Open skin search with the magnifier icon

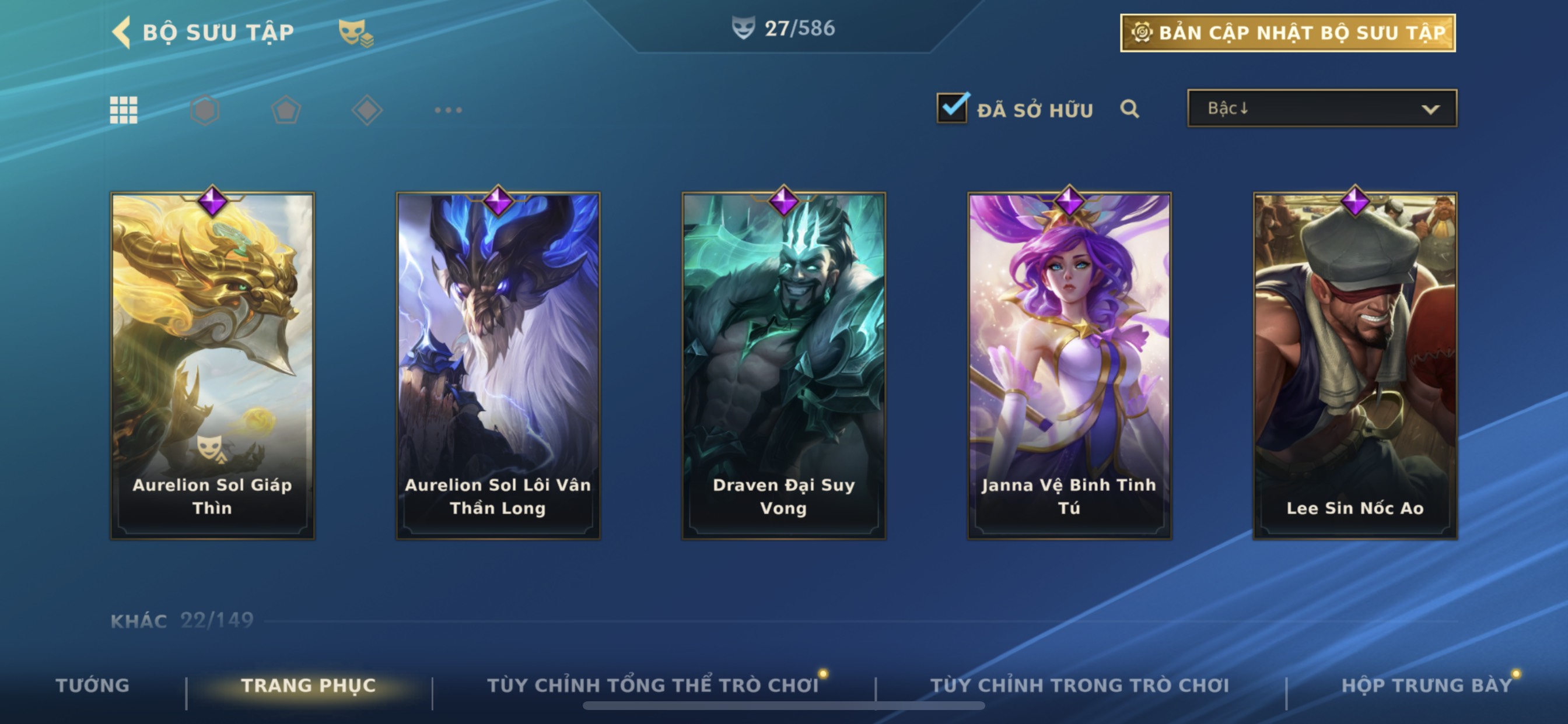tap(1130, 109)
